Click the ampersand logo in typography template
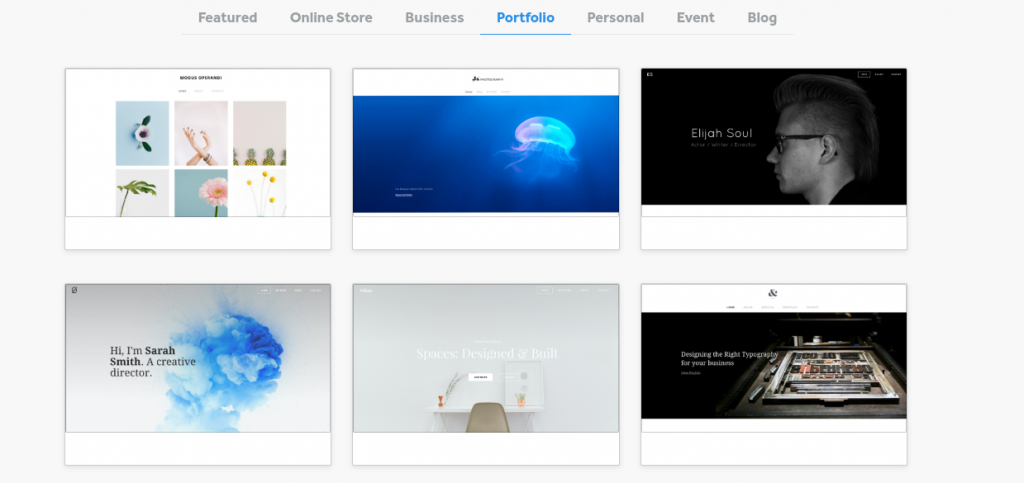The image size is (1024, 483). (773, 293)
